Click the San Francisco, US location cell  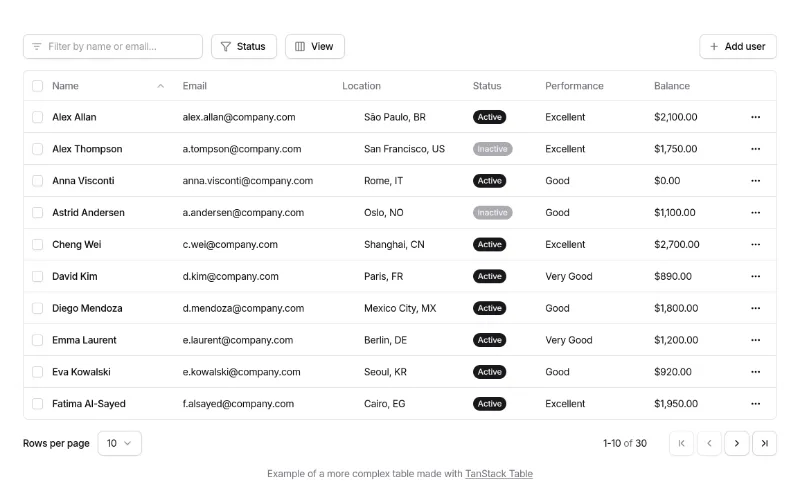tap(404, 149)
